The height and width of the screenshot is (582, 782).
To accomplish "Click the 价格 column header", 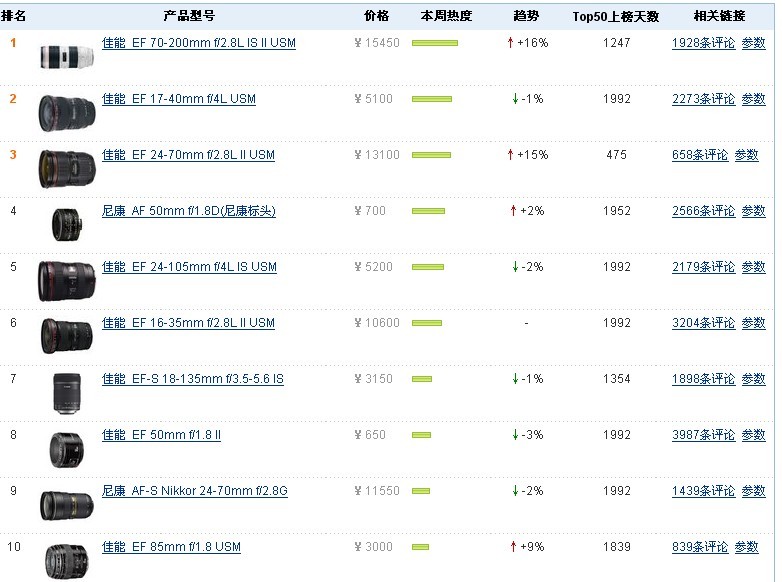I will pos(377,16).
